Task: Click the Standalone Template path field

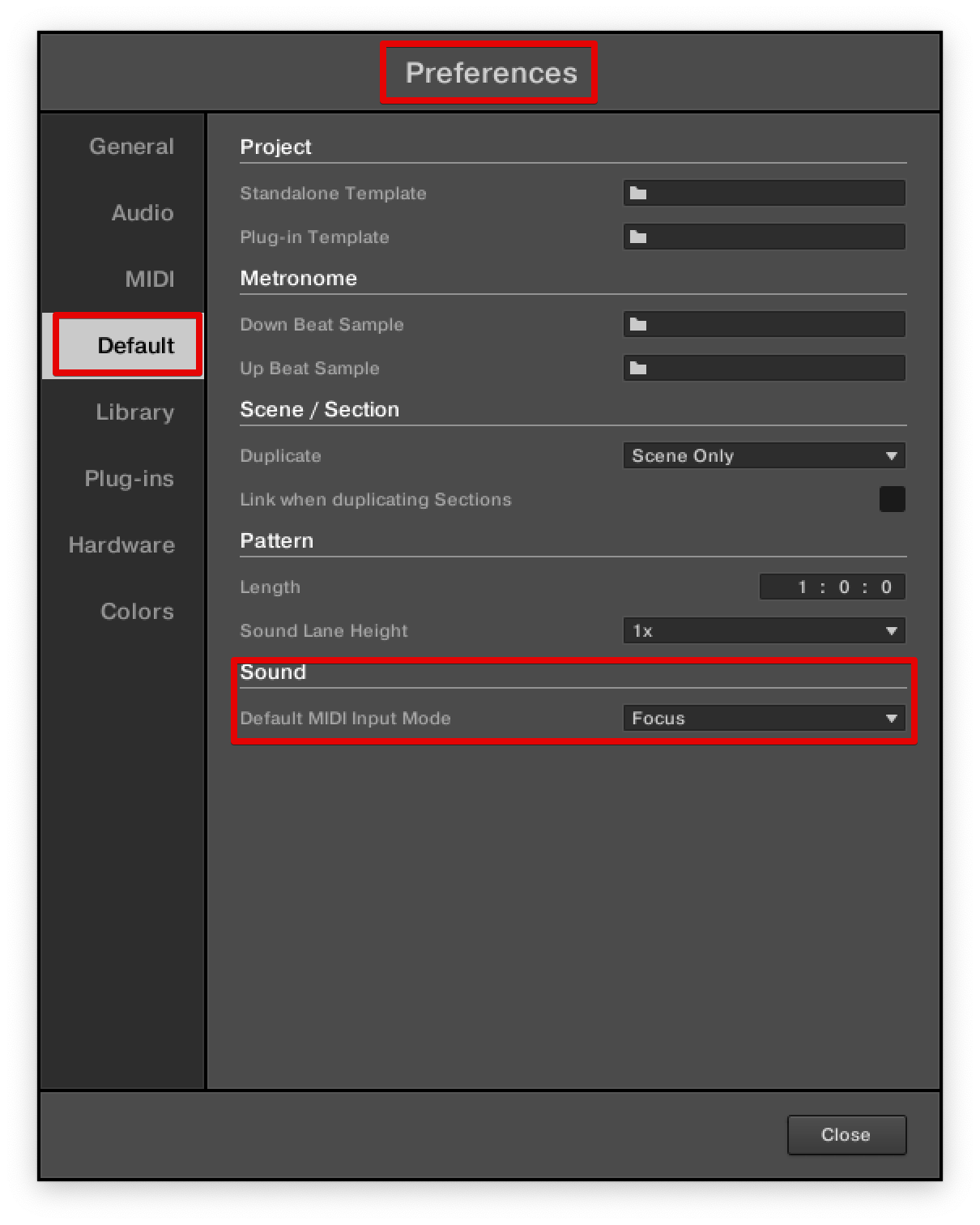Action: click(x=764, y=193)
